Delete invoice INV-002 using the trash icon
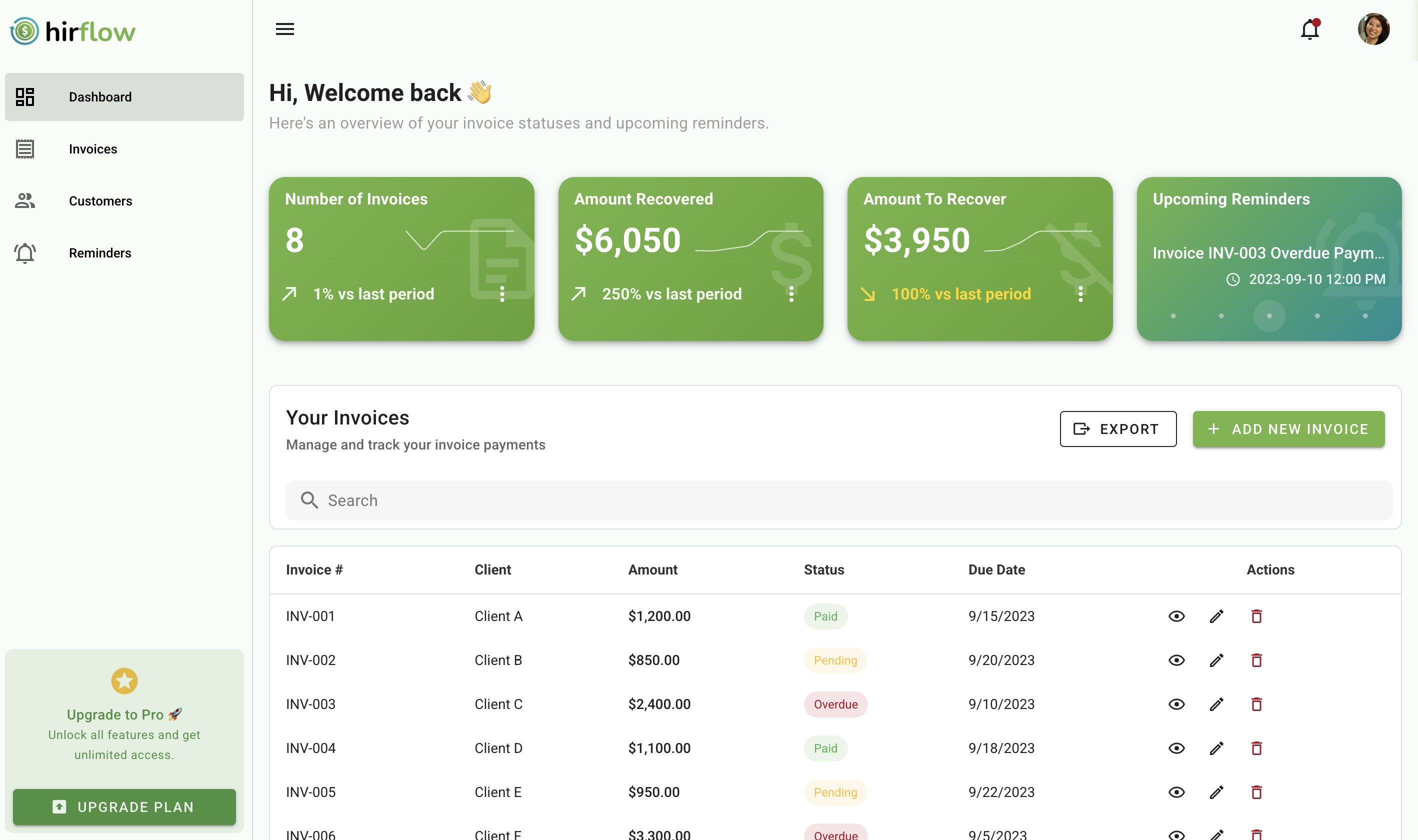 pos(1256,660)
